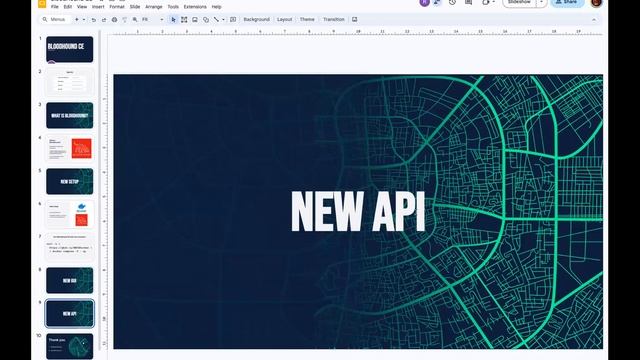
Task: Click the Theme button
Action: [x=307, y=19]
